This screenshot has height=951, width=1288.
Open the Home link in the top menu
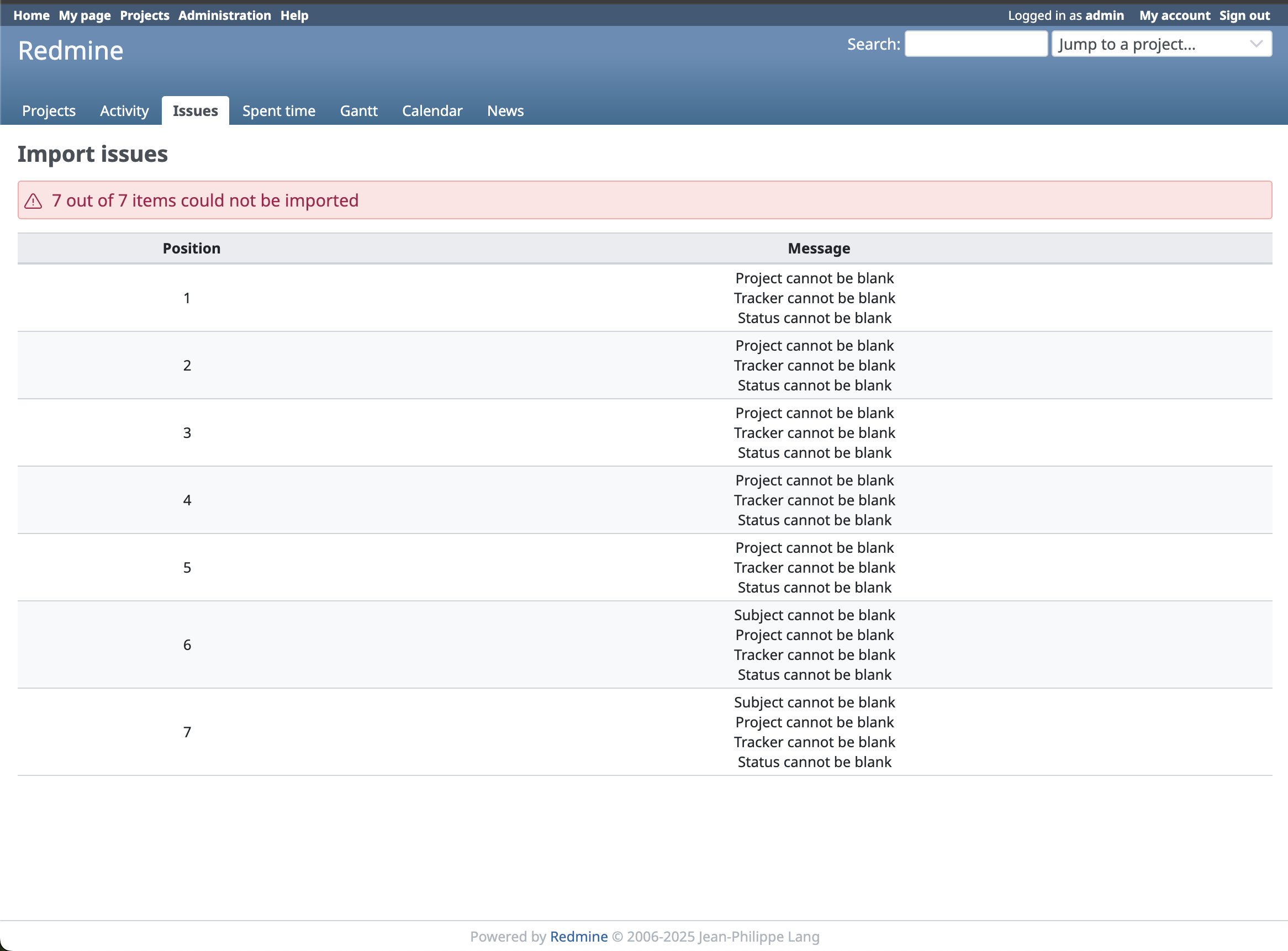(31, 15)
